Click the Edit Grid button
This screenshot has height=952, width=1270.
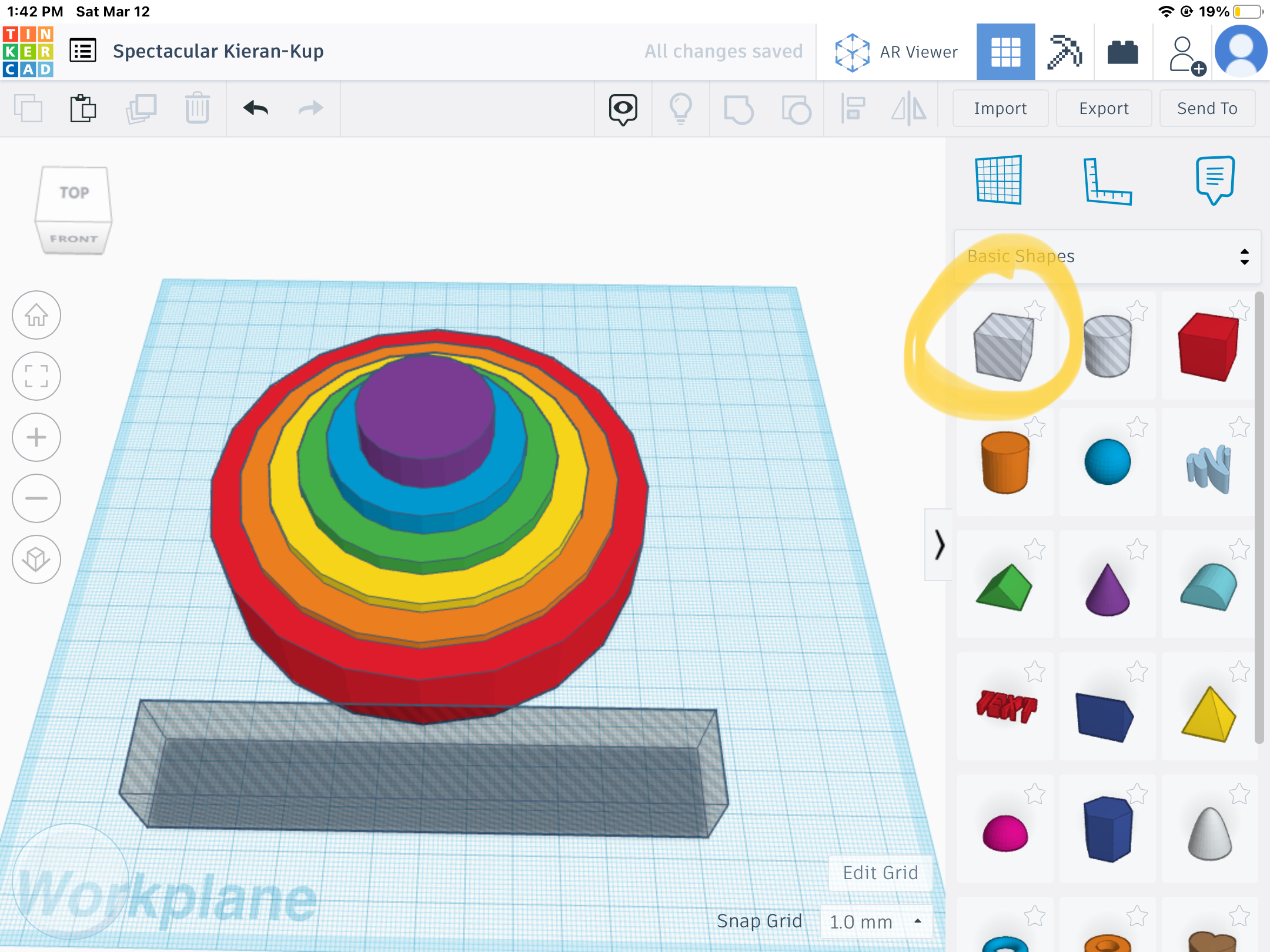pos(880,873)
